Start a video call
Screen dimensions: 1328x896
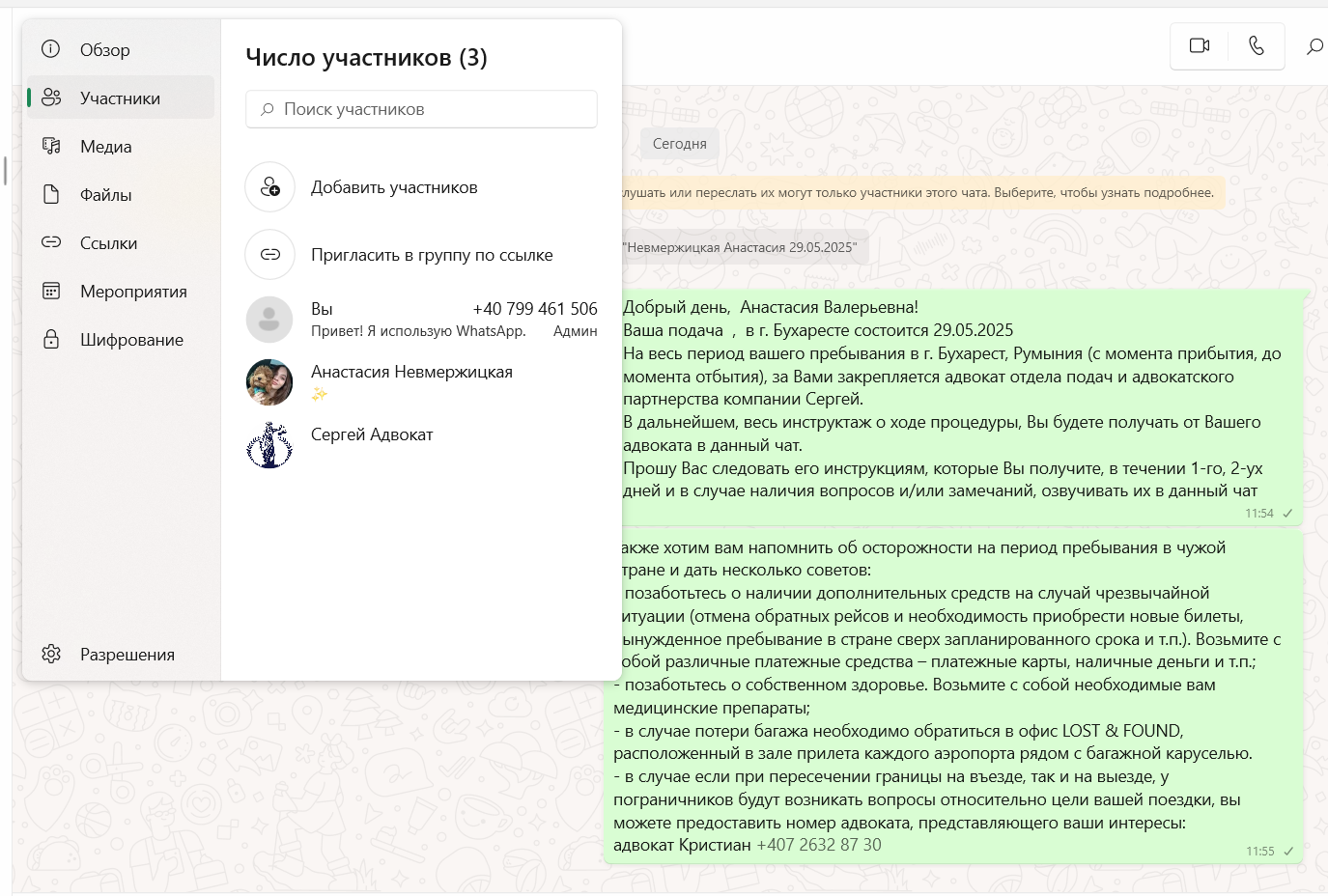pyautogui.click(x=1200, y=45)
